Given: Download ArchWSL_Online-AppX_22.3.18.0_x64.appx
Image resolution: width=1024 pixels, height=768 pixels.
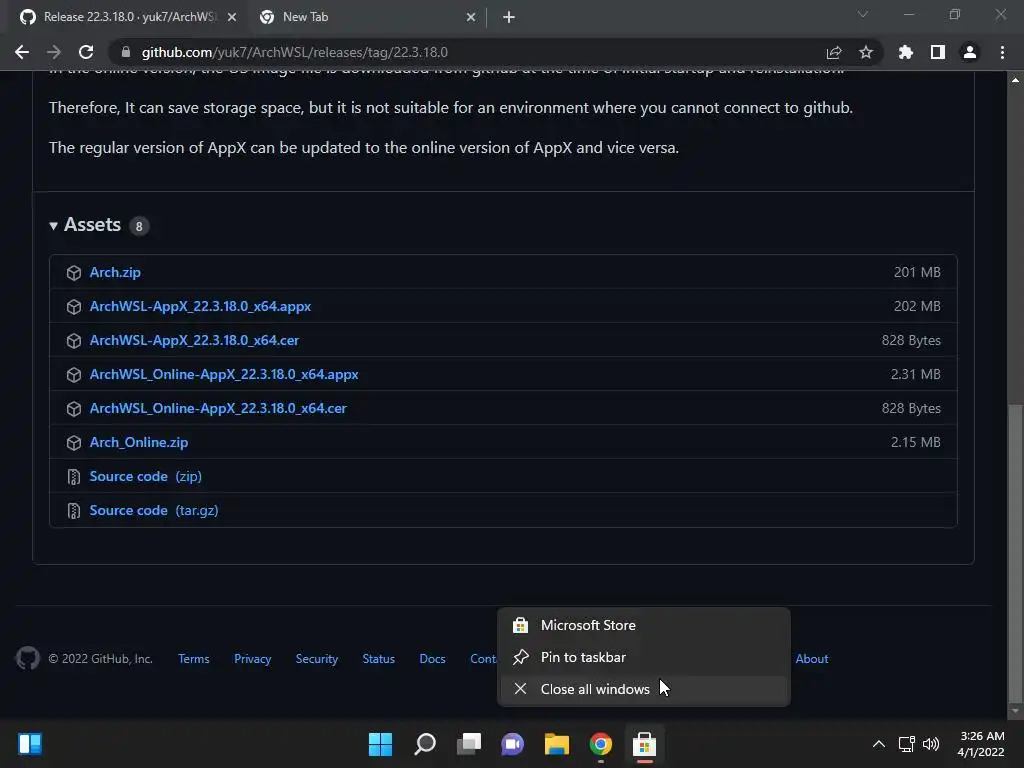Looking at the screenshot, I should pos(224,374).
